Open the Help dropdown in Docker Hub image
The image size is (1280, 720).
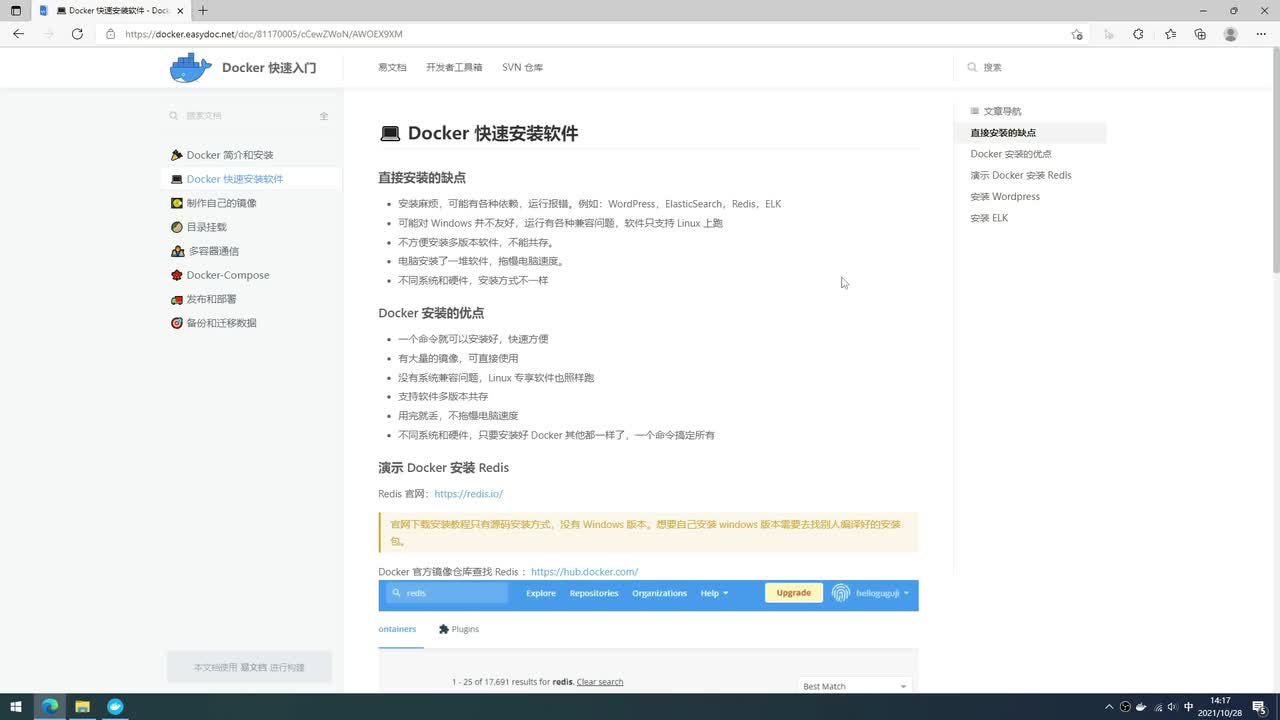714,593
